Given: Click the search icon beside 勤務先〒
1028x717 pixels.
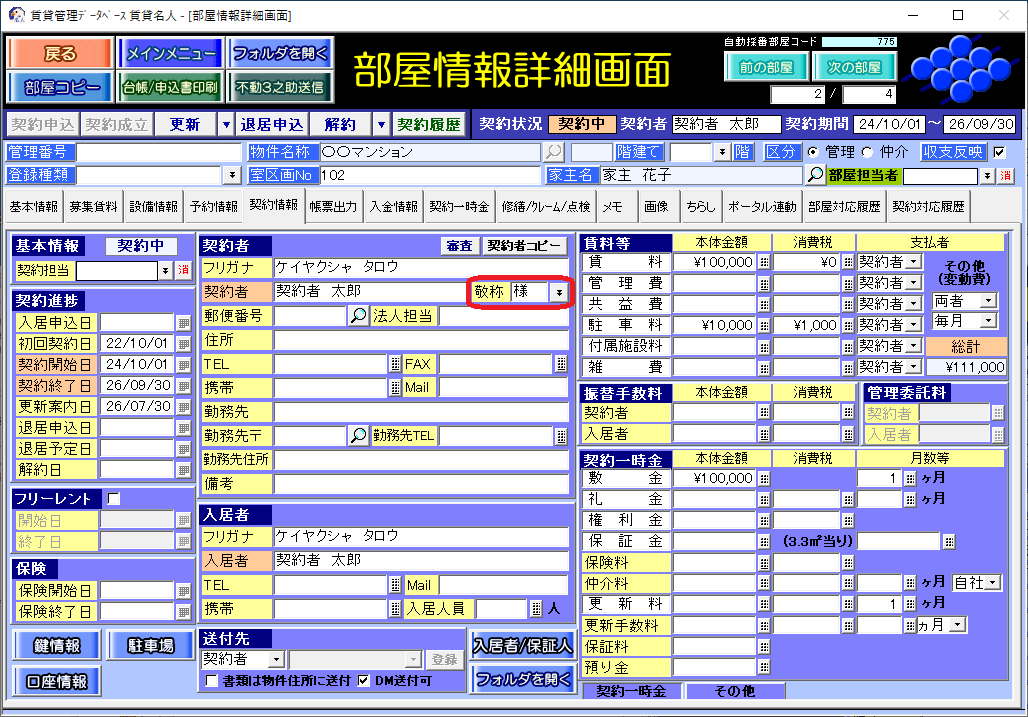Looking at the screenshot, I should 358,436.
